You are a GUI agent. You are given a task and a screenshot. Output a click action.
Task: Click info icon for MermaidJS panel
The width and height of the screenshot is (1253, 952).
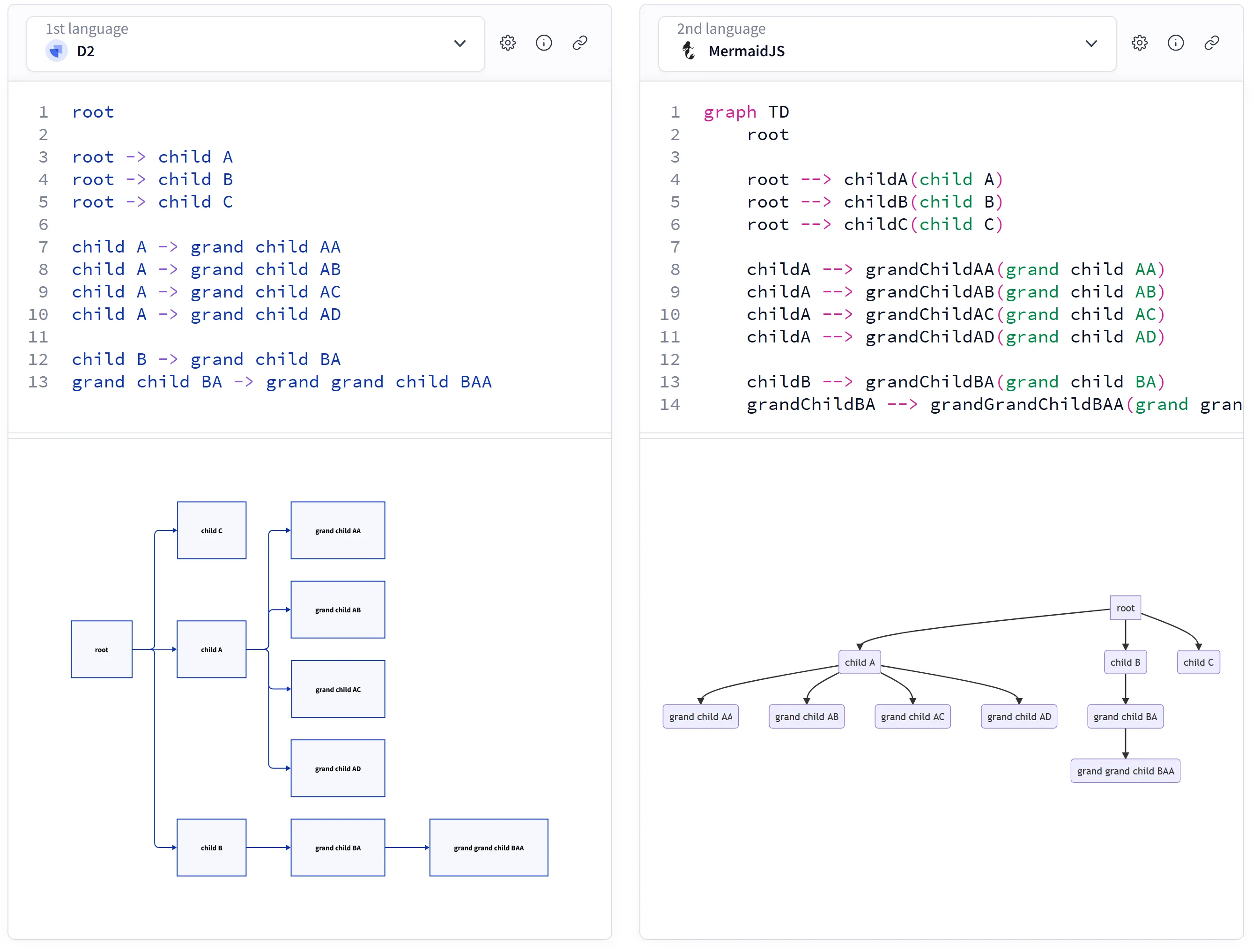(1175, 43)
